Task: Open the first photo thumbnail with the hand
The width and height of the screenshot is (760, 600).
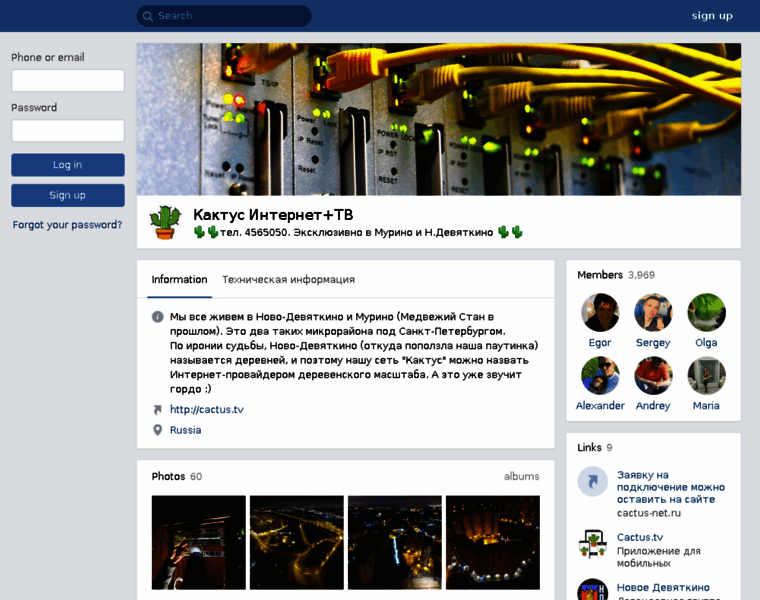Action: pyautogui.click(x=199, y=542)
